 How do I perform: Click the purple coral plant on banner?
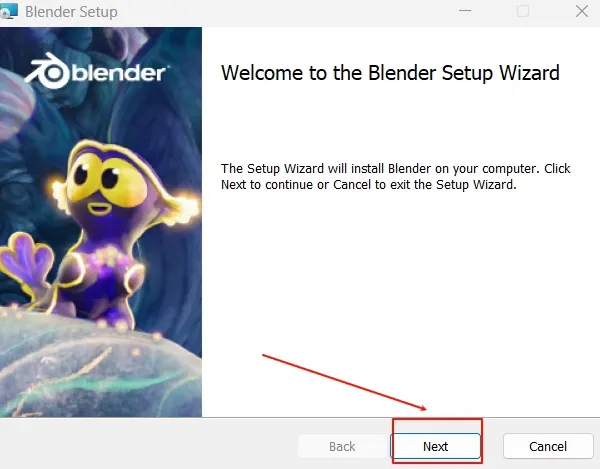pos(26,261)
